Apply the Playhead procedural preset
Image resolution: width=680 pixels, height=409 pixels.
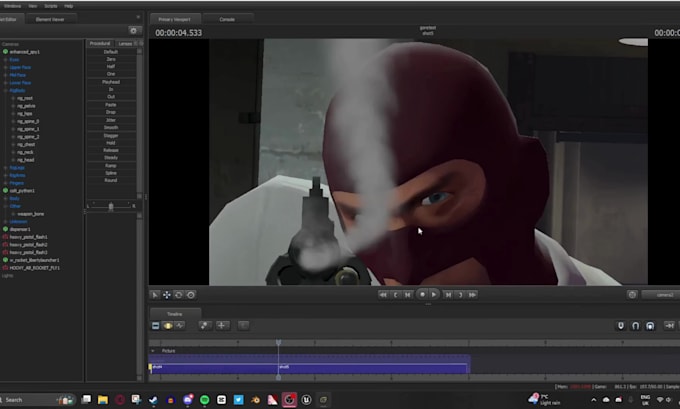click(111, 82)
